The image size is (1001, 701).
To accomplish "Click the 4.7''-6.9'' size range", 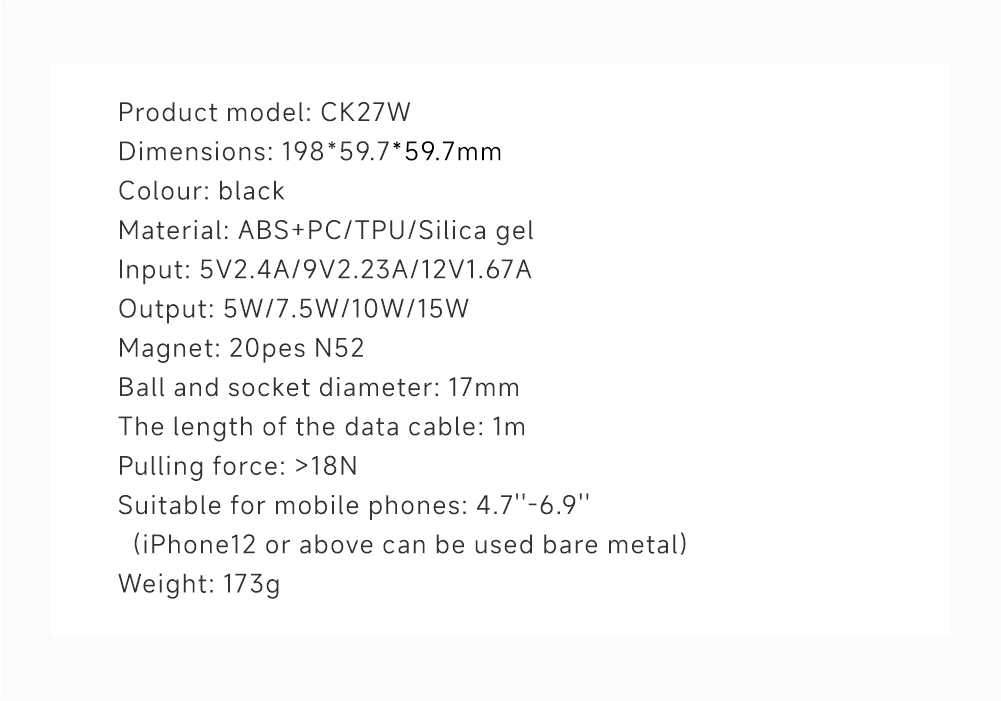I will click(533, 504).
